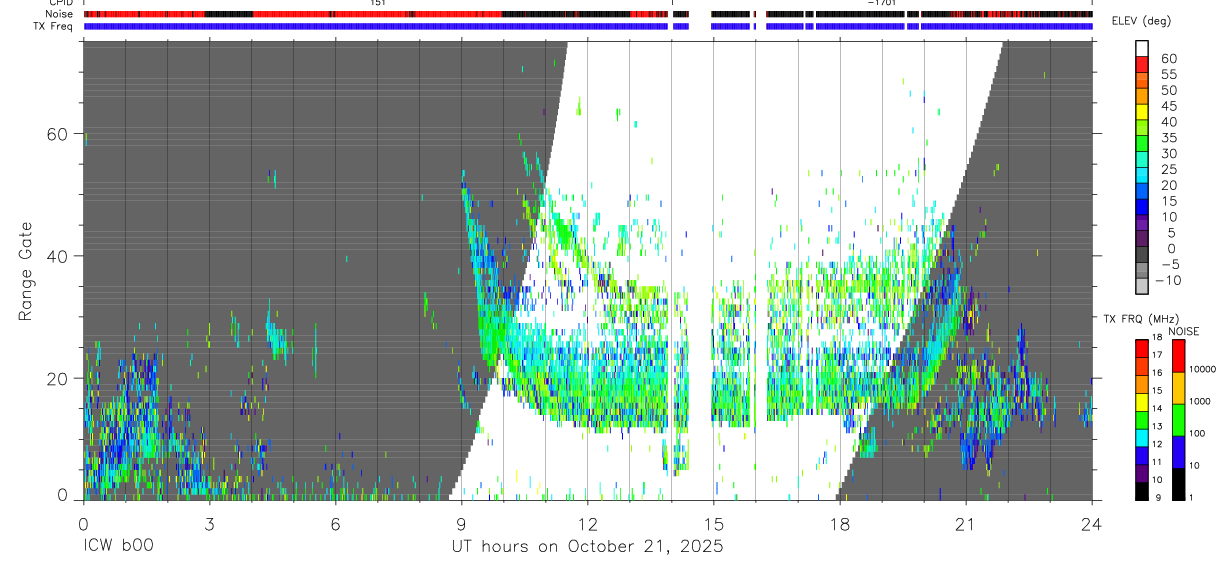Click "UT hours on October 21, 2025" axis title
The height and width of the screenshot is (567, 1228).
pyautogui.click(x=587, y=547)
